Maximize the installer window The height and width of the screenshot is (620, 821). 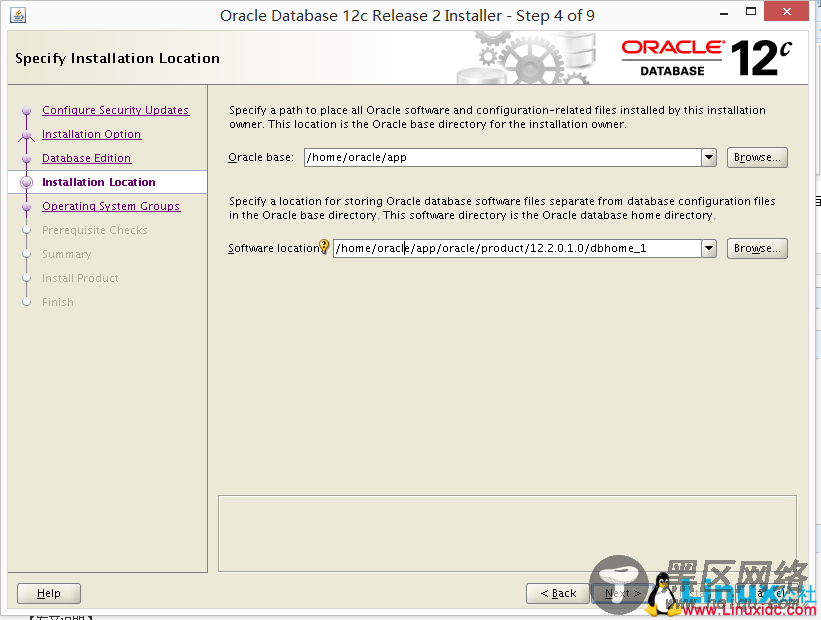pyautogui.click(x=751, y=12)
